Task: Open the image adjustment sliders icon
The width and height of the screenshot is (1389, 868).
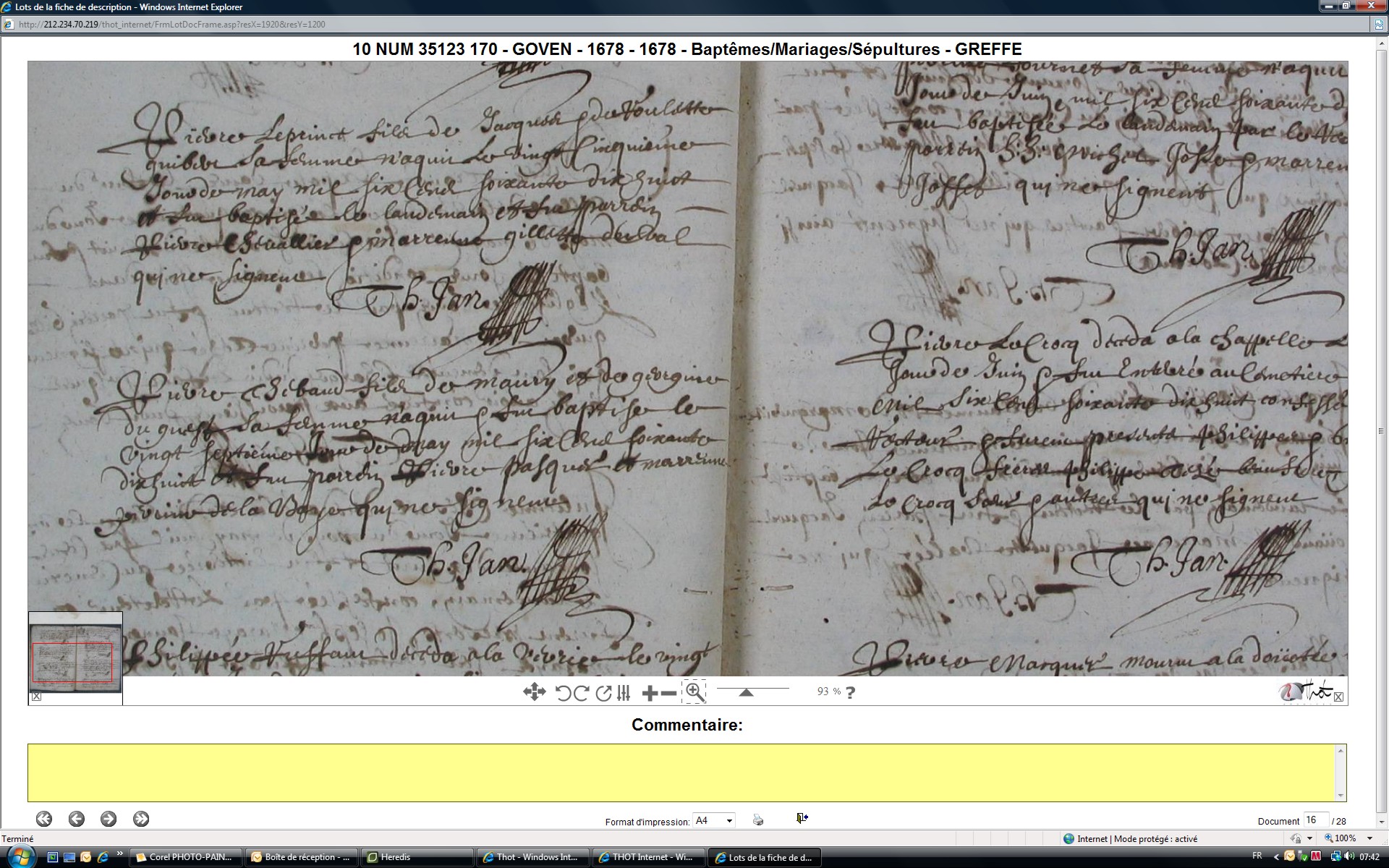Action: click(624, 693)
